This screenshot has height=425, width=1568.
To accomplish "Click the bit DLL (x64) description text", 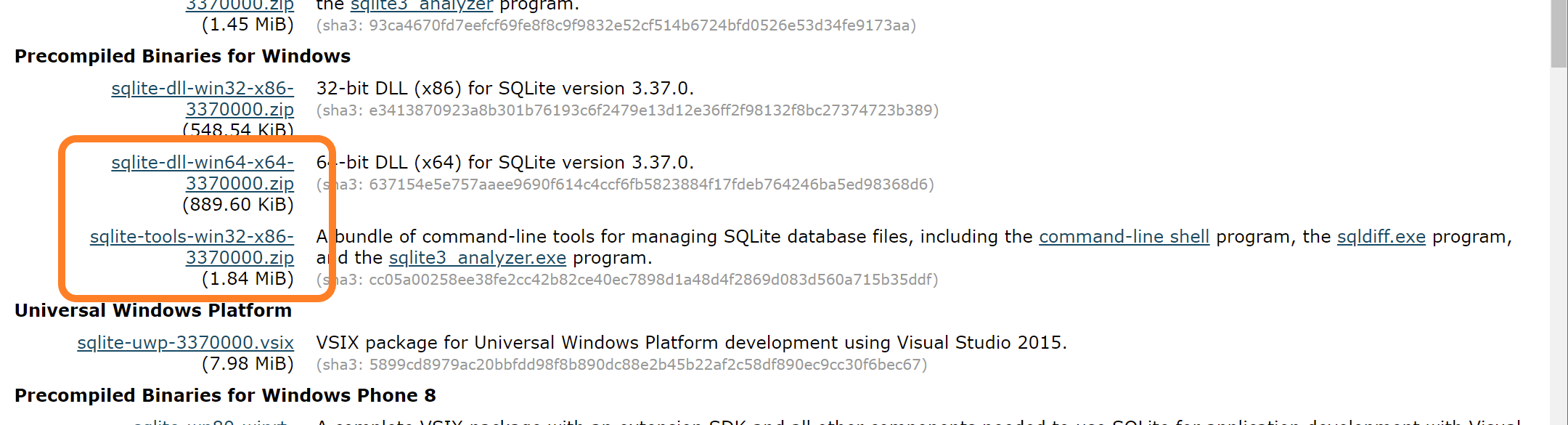I will click(x=505, y=163).
